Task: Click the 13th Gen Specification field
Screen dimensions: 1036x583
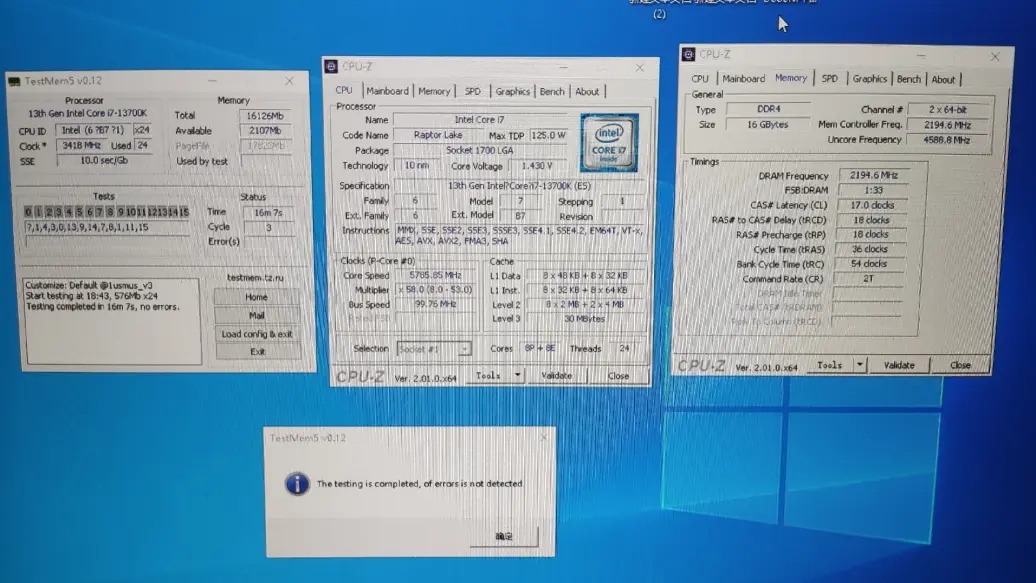Action: point(519,186)
